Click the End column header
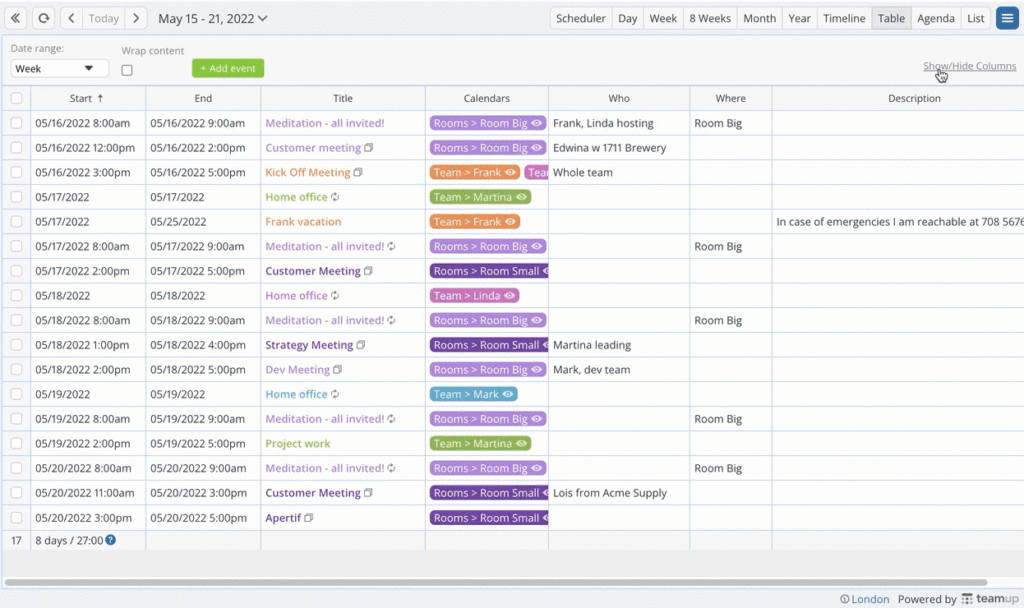The image size is (1024, 608). coord(203,98)
